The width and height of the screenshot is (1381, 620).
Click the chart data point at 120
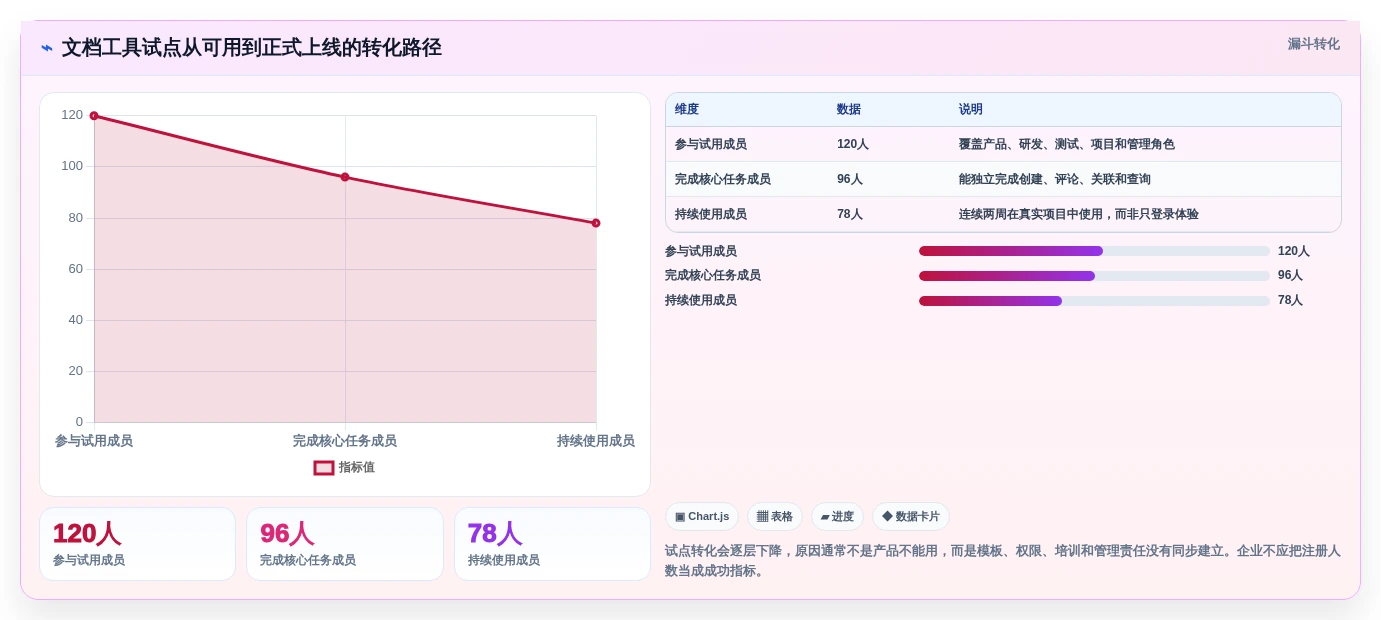click(x=94, y=116)
